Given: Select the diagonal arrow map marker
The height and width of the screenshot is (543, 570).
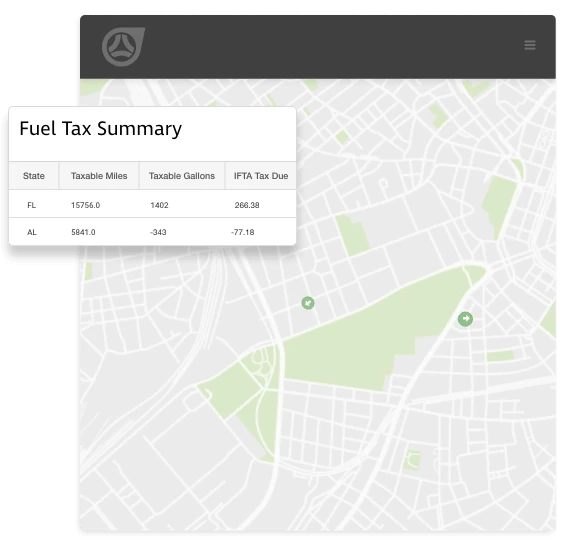Looking at the screenshot, I should point(308,303).
